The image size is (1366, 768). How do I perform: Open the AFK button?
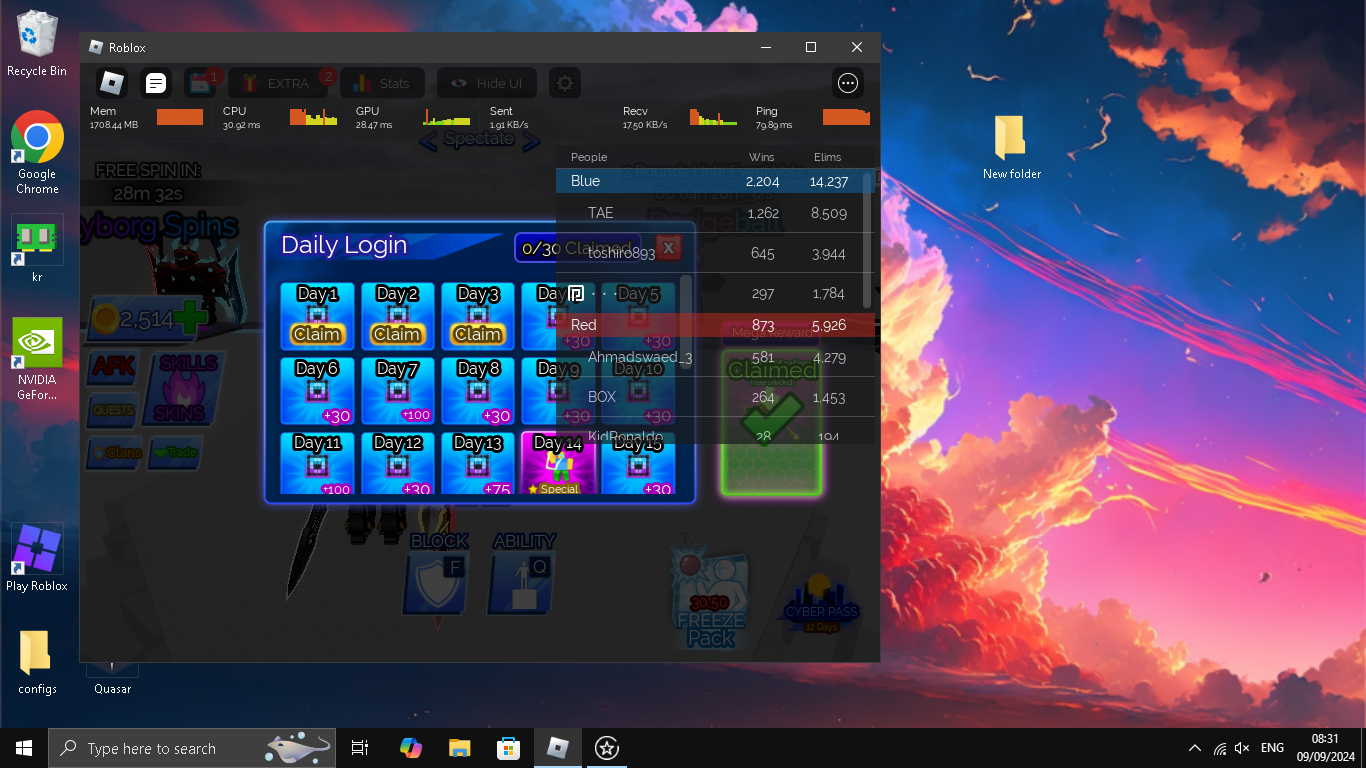point(113,369)
